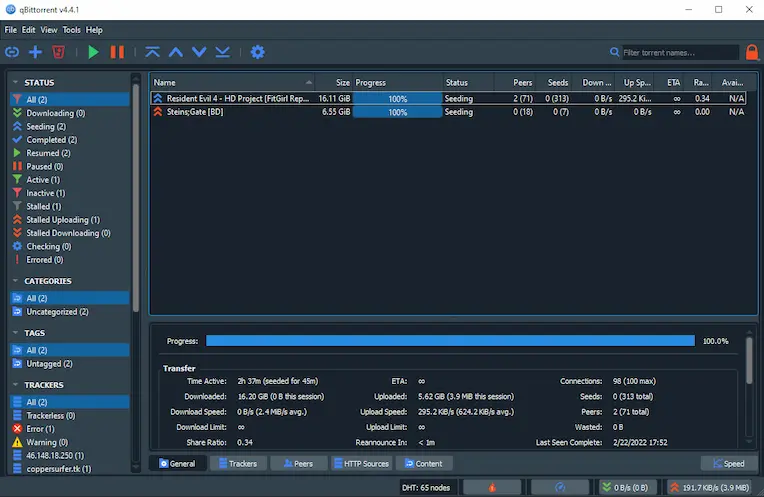Click the connection status flame icon
The width and height of the screenshot is (764, 497).
(x=491, y=487)
